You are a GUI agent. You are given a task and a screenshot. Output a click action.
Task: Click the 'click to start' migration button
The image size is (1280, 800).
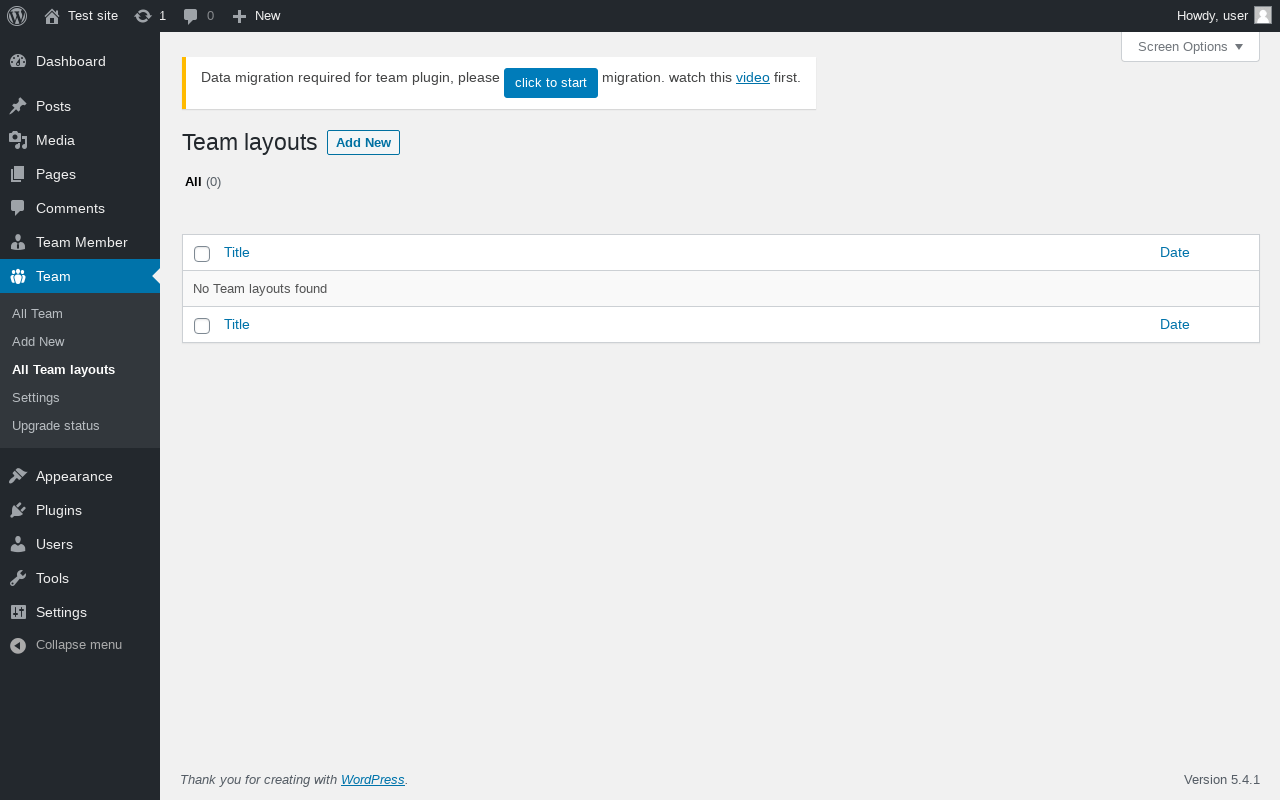pos(551,83)
